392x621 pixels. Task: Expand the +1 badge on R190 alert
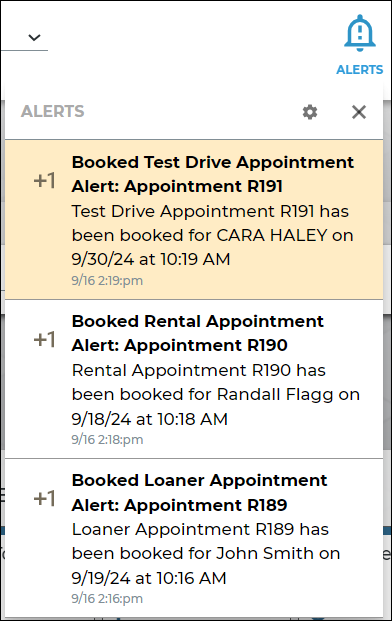[44, 339]
